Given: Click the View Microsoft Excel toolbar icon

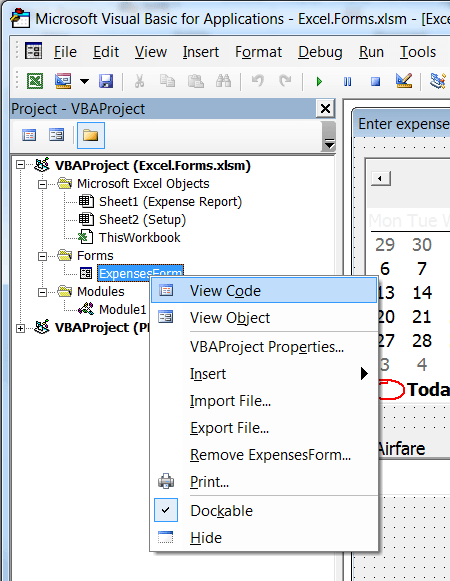Looking at the screenshot, I should tap(35, 81).
